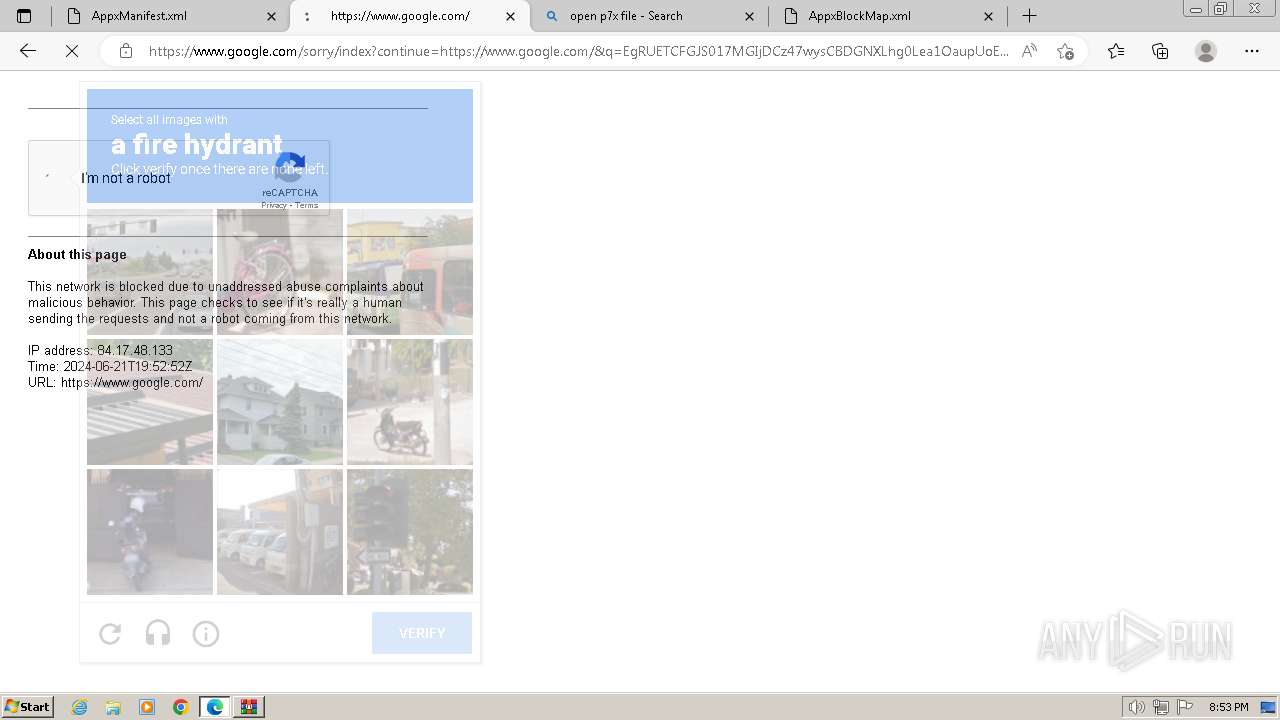This screenshot has height=720, width=1280.
Task: Close the AppxBlockMap.xml tab
Action: pyautogui.click(x=988, y=16)
